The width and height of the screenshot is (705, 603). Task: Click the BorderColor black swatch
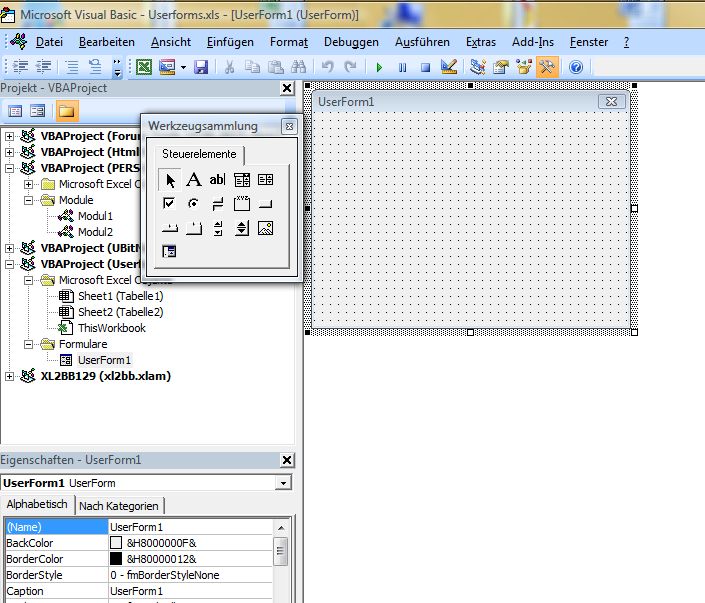coord(116,559)
